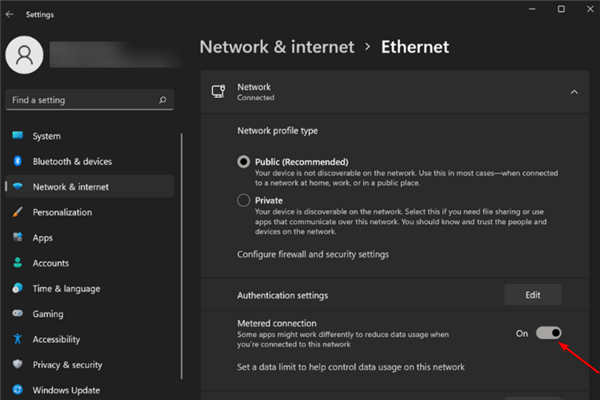Click the Accessibility figure icon
The width and height of the screenshot is (600, 400).
pos(17,339)
